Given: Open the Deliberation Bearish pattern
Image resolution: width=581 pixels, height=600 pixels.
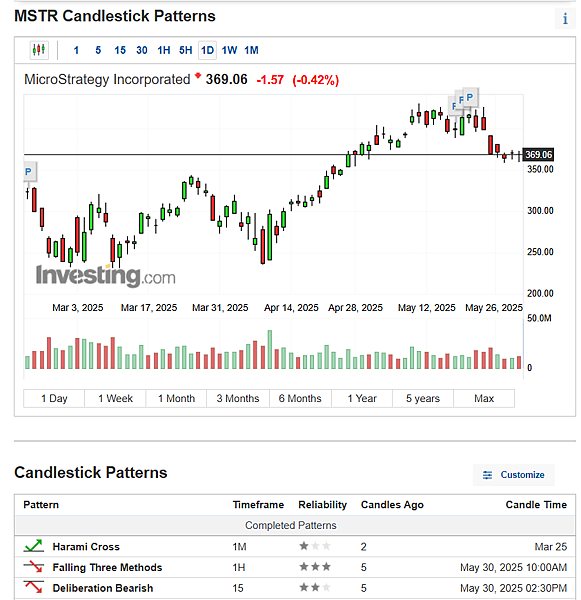Looking at the screenshot, I should pos(103,588).
